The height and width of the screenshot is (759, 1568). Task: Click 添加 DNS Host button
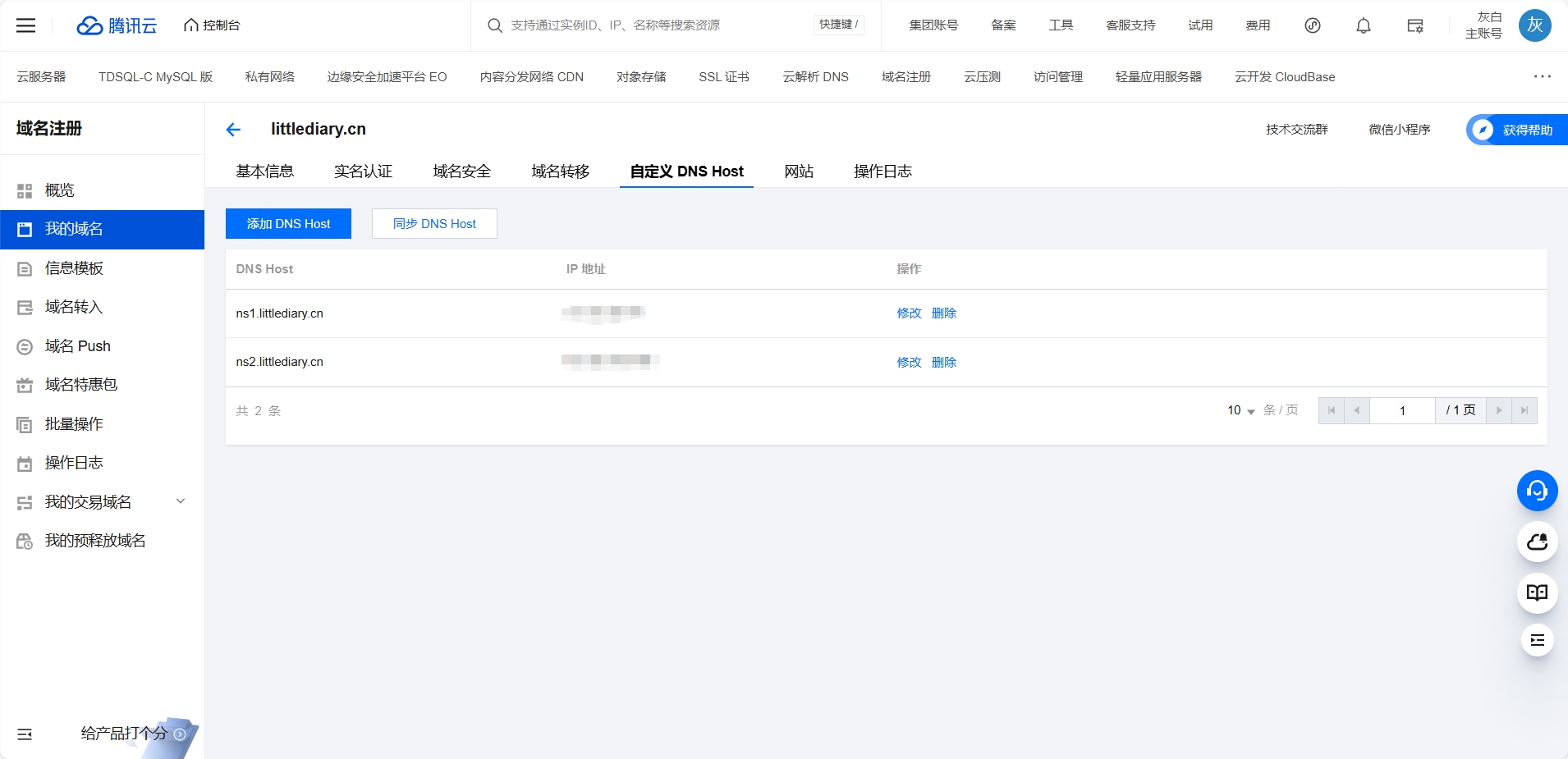coord(288,224)
